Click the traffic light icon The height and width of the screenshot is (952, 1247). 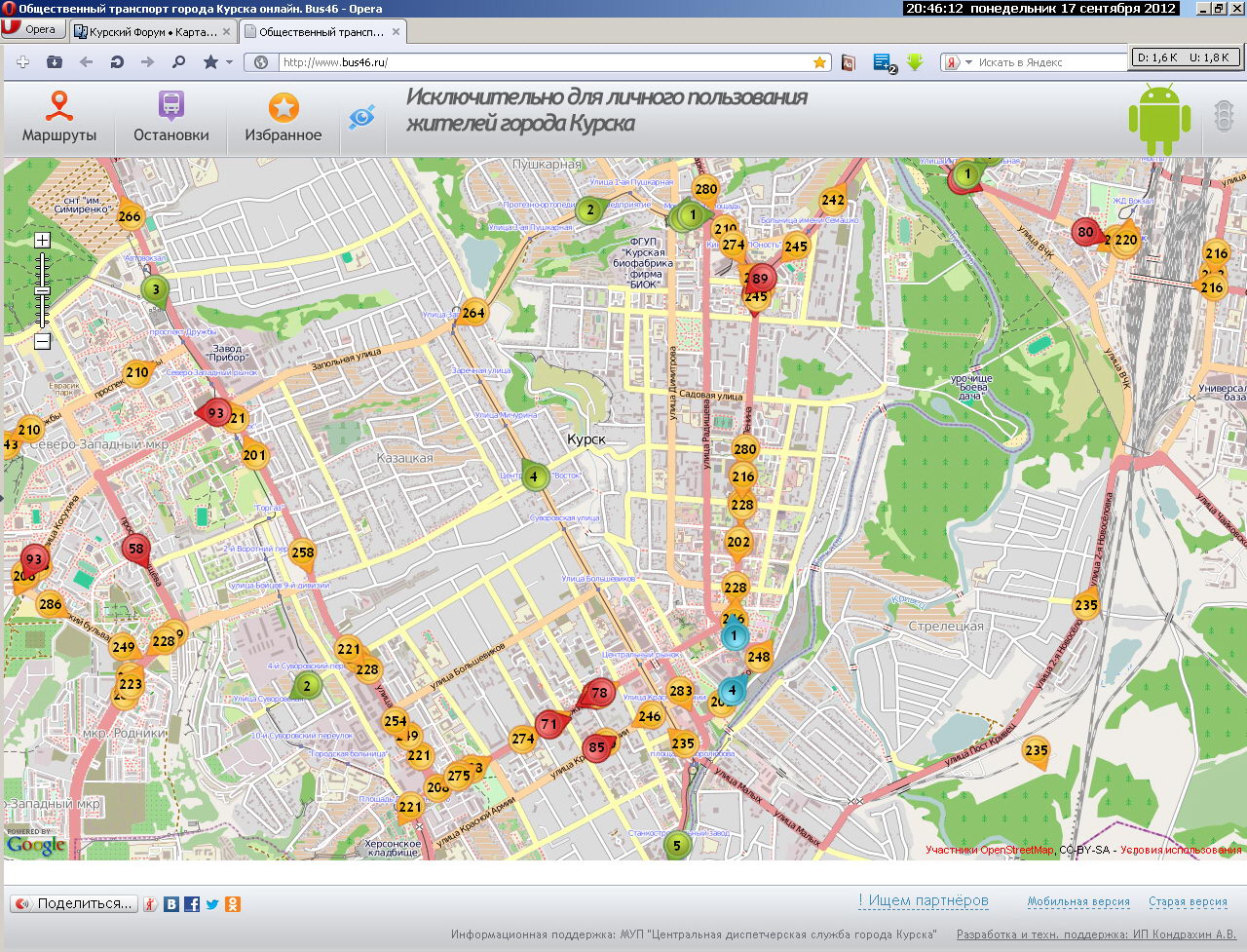pyautogui.click(x=1223, y=117)
